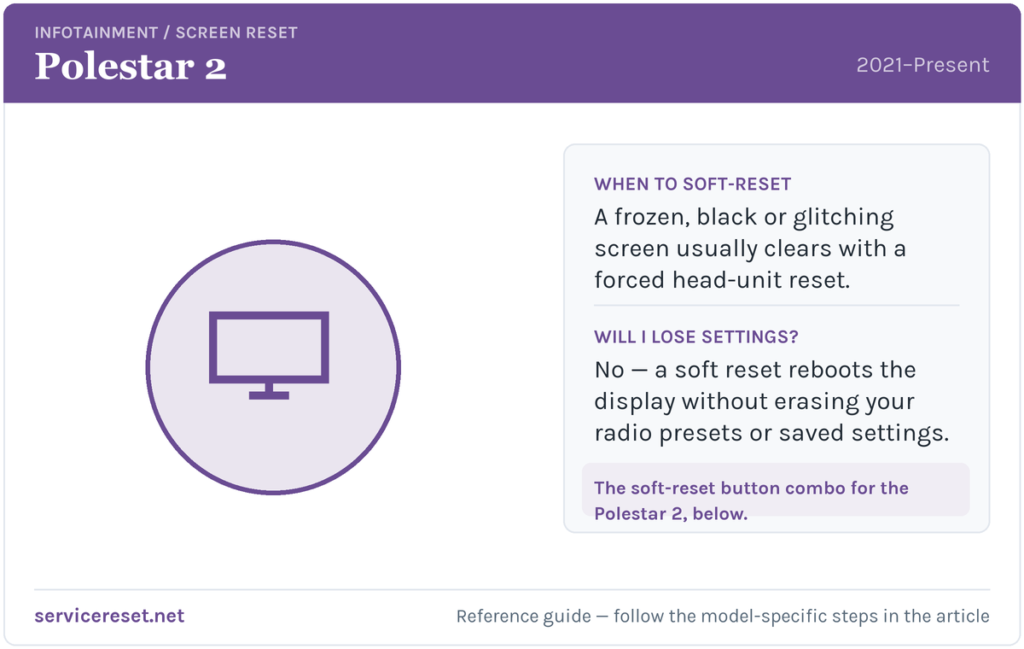Click the soft reset reboots display paragraph
Screen dimensions: 1024x649
(x=771, y=401)
